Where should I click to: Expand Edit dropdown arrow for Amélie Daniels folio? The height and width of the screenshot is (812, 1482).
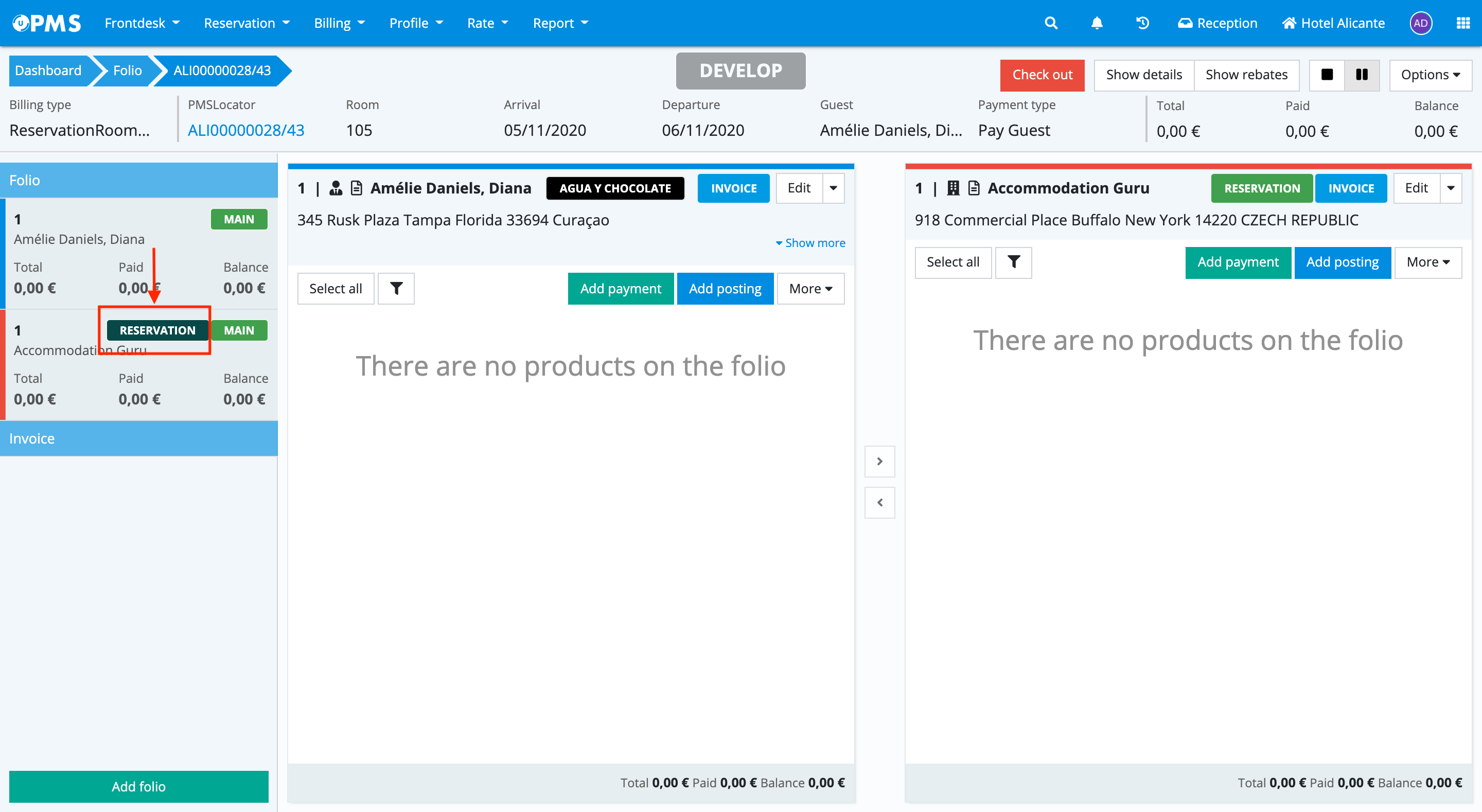tap(833, 188)
